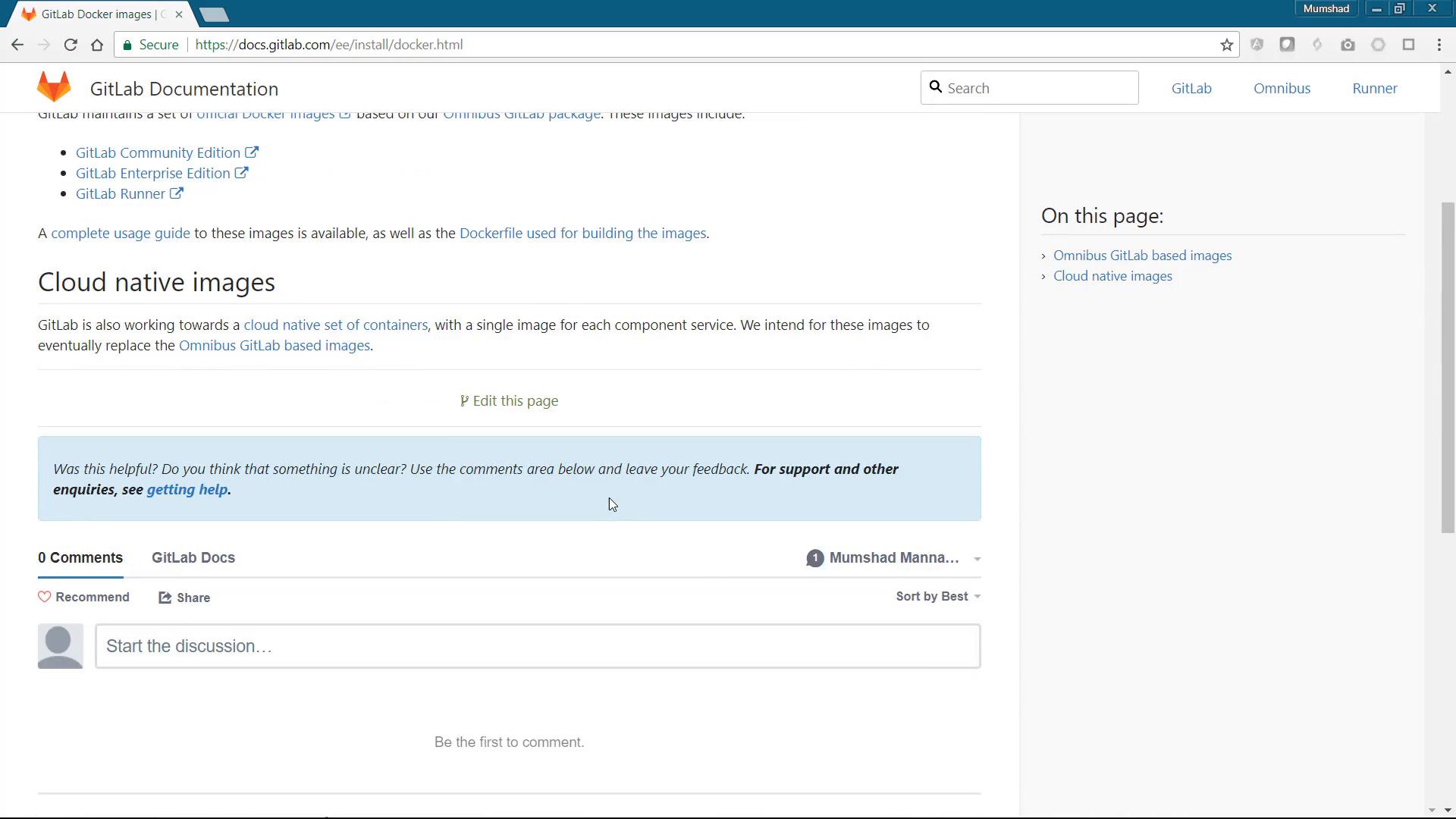Screen dimensions: 1456x819
Task: Reload the page with refresh icon
Action: 71,45
